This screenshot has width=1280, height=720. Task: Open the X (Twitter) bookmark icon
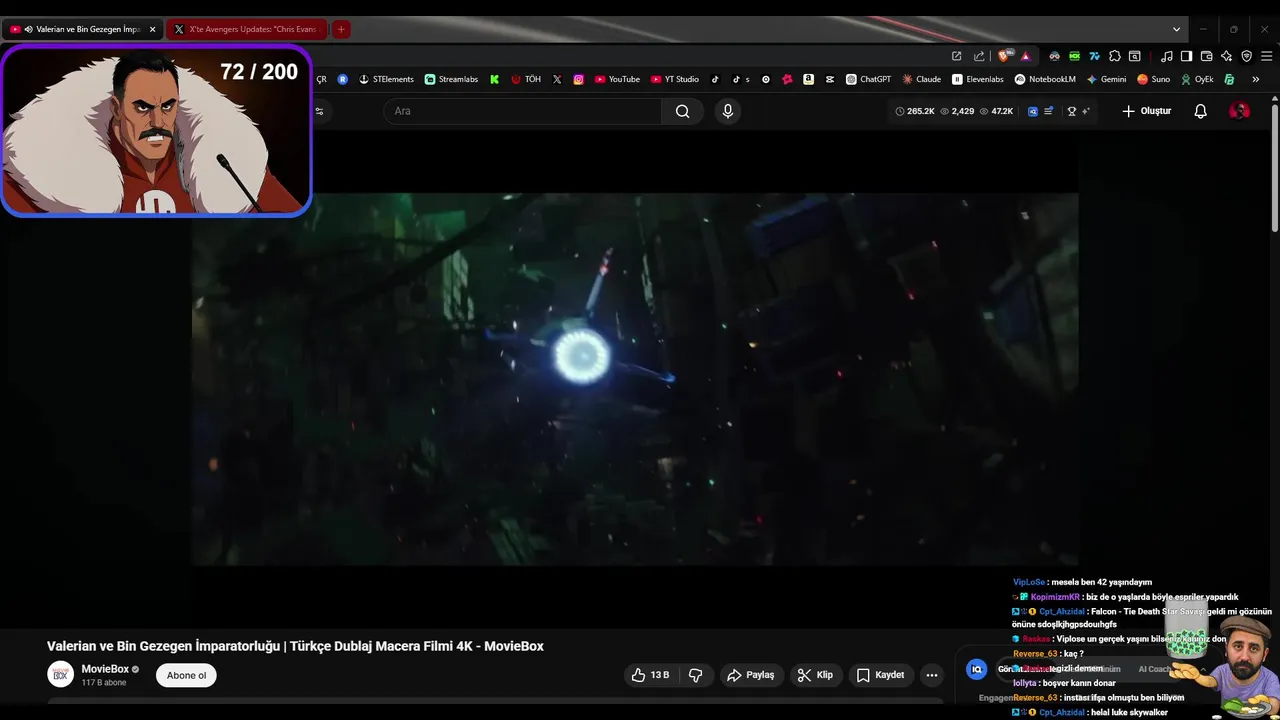(557, 79)
